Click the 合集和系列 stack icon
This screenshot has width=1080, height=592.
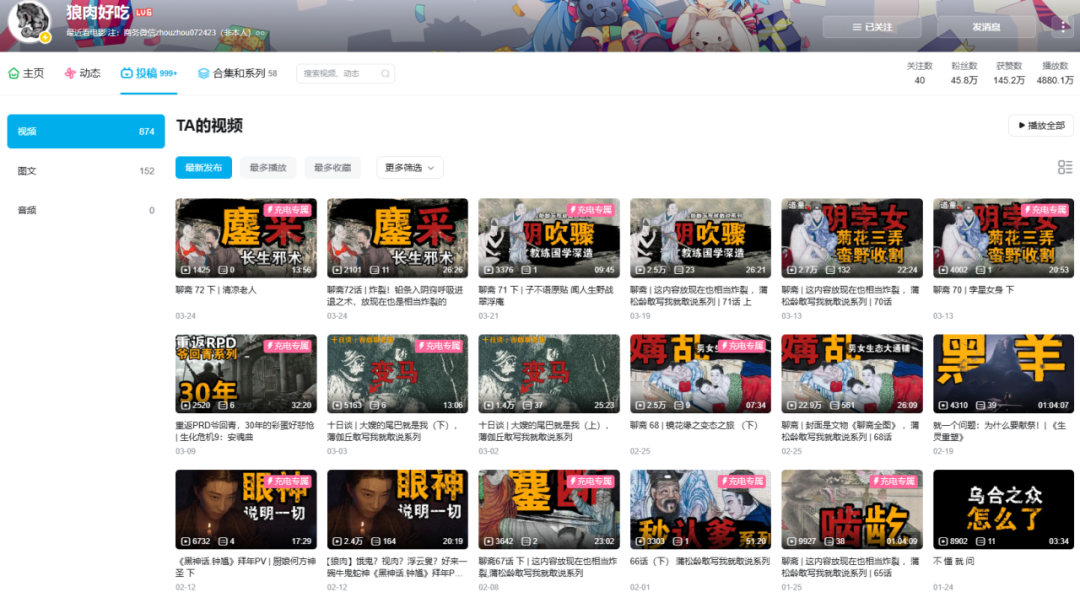pos(203,73)
